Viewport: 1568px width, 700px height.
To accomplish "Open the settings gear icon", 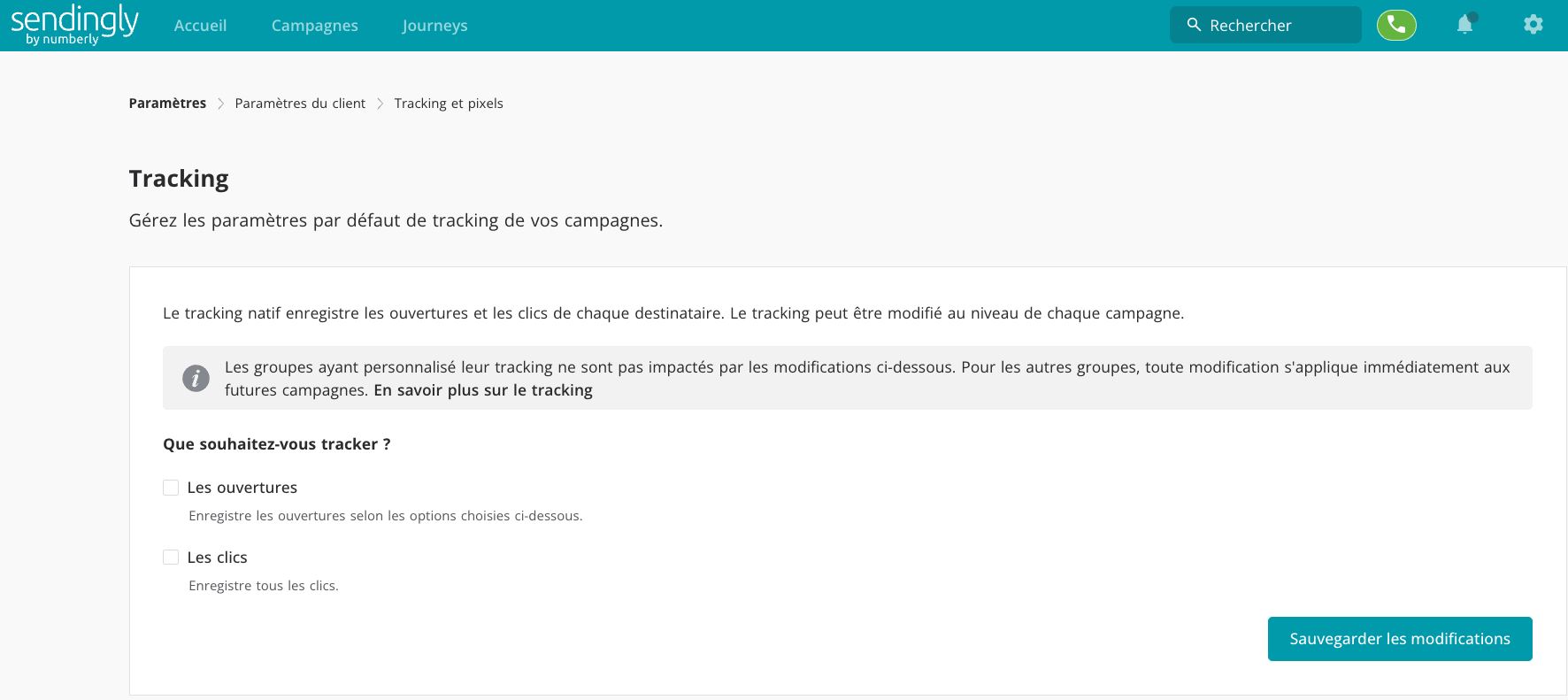I will click(x=1533, y=24).
